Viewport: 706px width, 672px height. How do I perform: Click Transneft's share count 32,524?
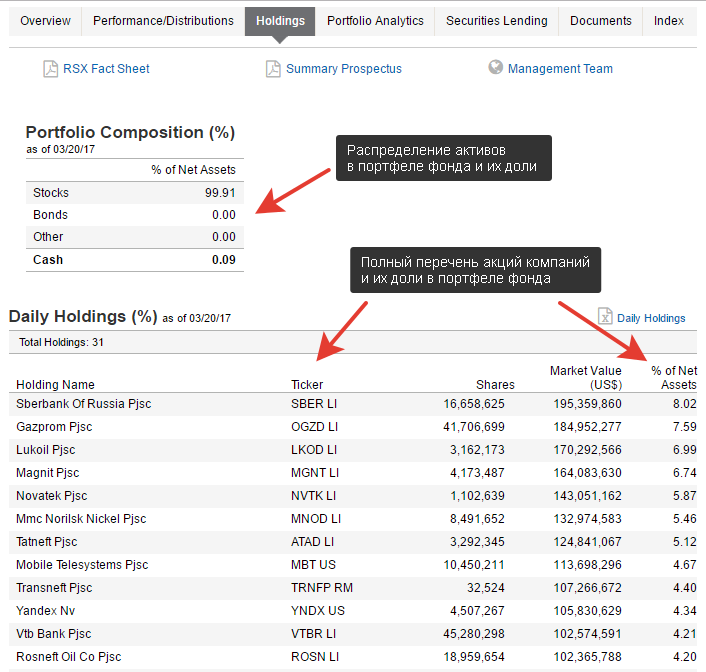pyautogui.click(x=486, y=588)
